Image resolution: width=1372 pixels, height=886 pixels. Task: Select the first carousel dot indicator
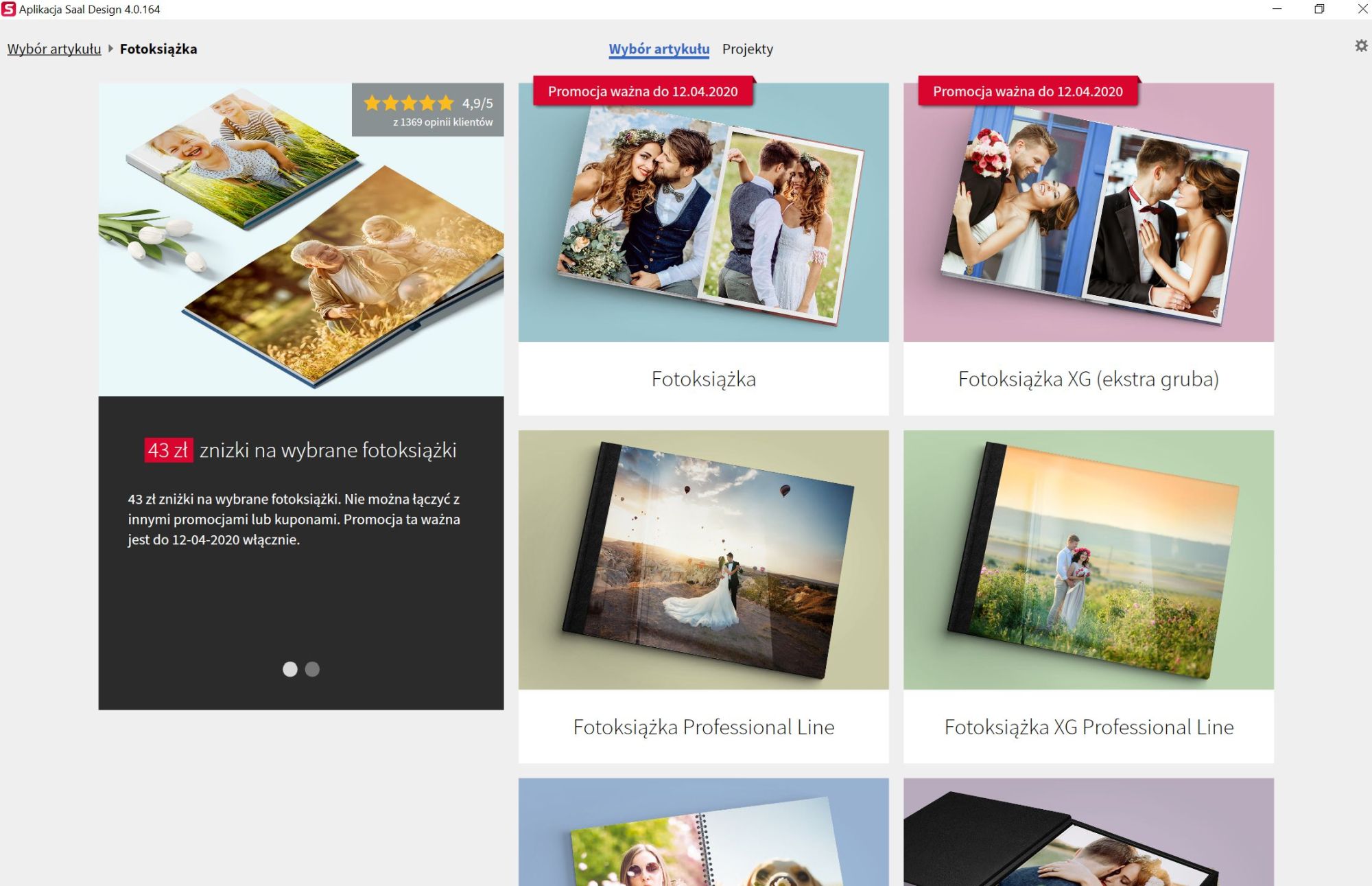pos(290,669)
